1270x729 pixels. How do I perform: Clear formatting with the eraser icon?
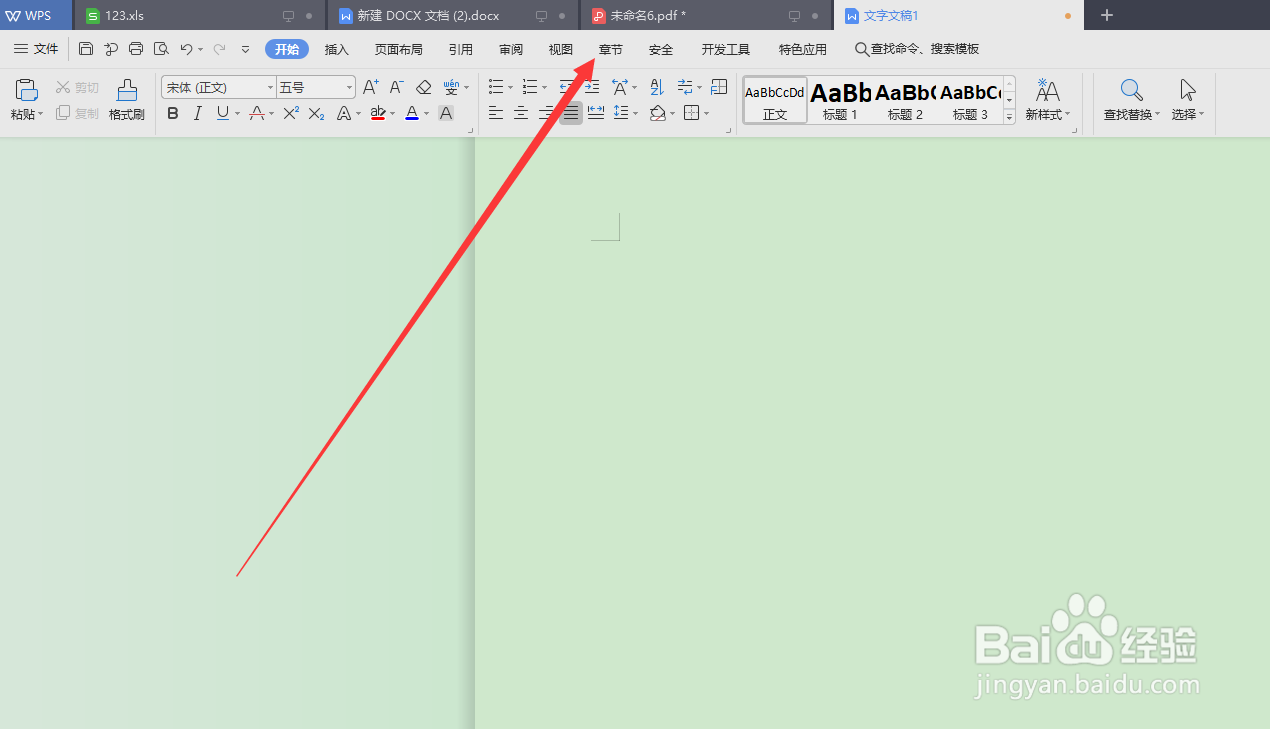pos(423,88)
